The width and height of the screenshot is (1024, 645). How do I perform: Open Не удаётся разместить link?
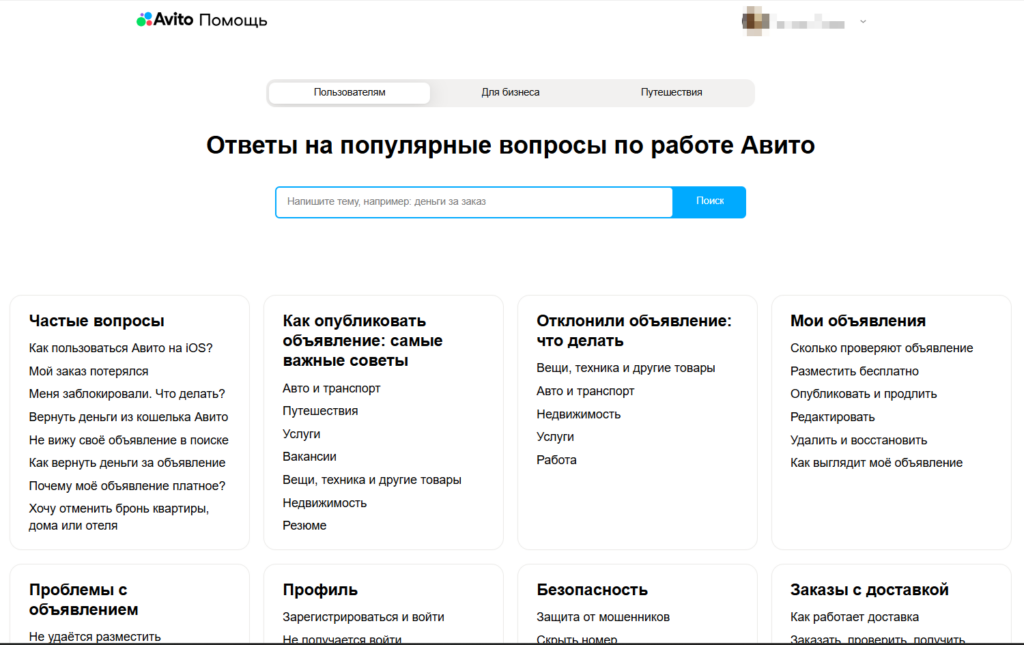pyautogui.click(x=95, y=637)
